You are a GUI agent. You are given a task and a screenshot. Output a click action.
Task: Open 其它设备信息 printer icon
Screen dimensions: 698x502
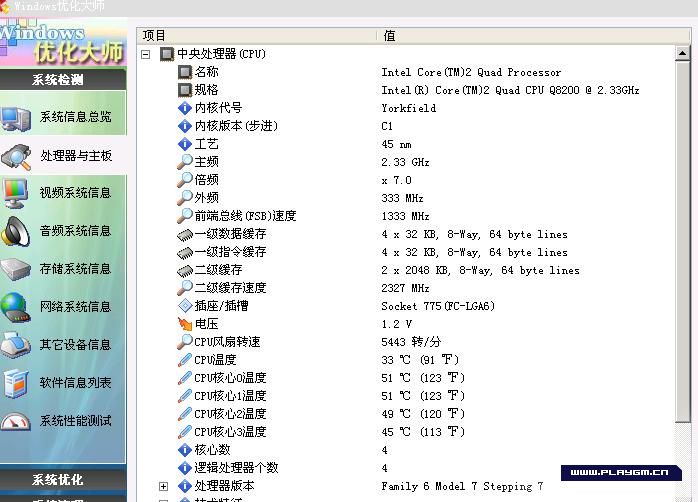16,345
